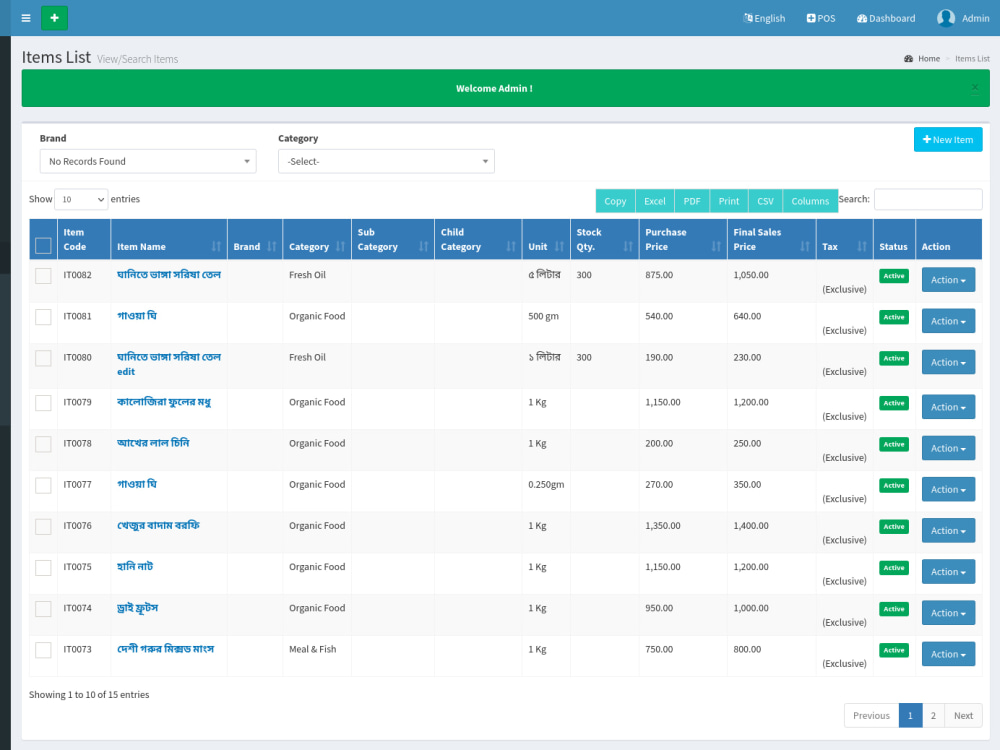Click the Previous pagination button
Screen dimensions: 1000x750
[x=871, y=716]
